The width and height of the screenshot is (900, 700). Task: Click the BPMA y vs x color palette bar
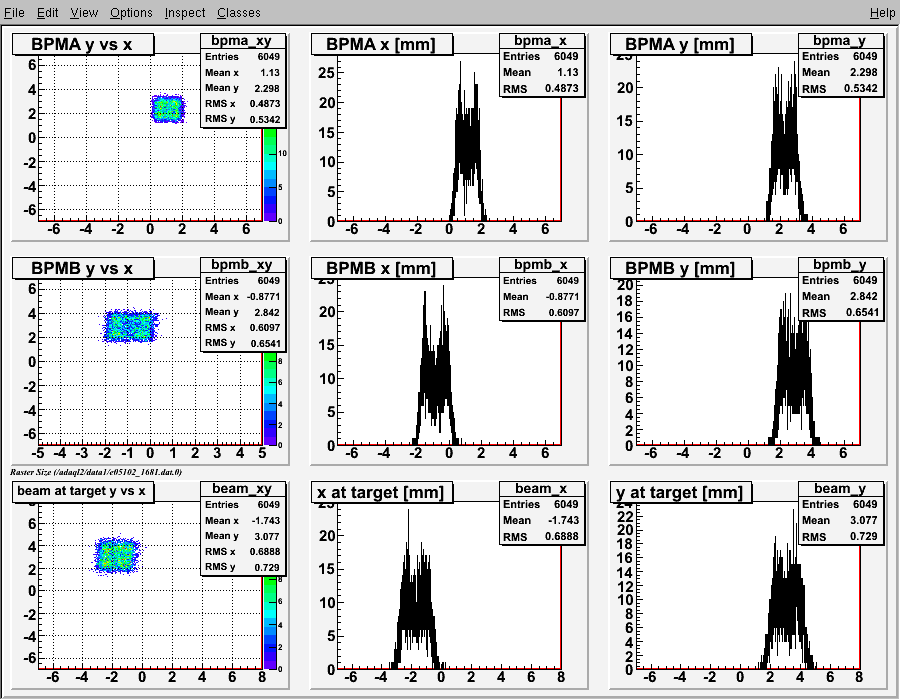click(270, 174)
